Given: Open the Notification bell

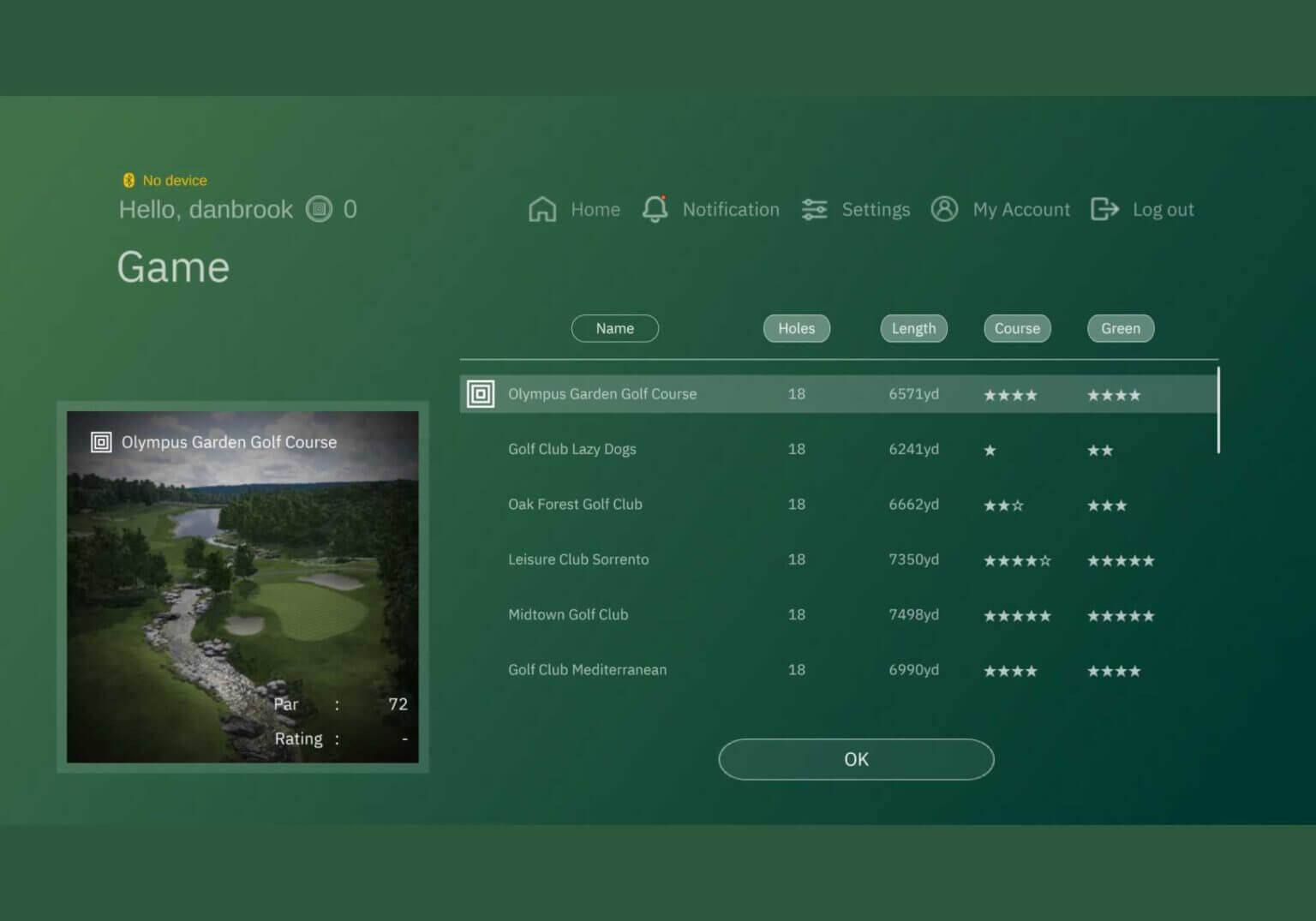Looking at the screenshot, I should 655,209.
